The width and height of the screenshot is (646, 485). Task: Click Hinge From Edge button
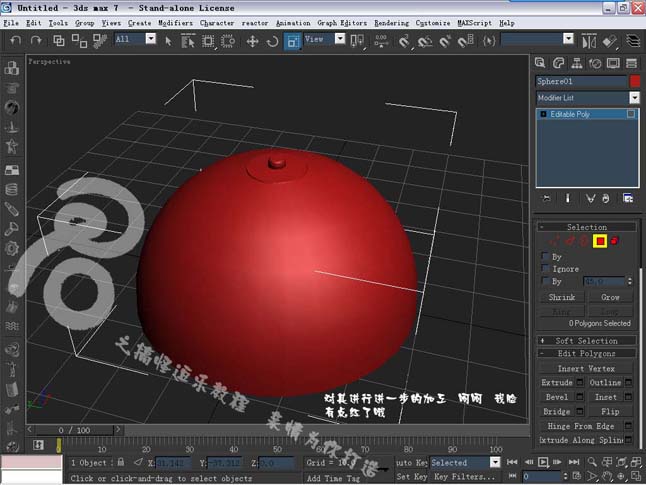pos(581,426)
